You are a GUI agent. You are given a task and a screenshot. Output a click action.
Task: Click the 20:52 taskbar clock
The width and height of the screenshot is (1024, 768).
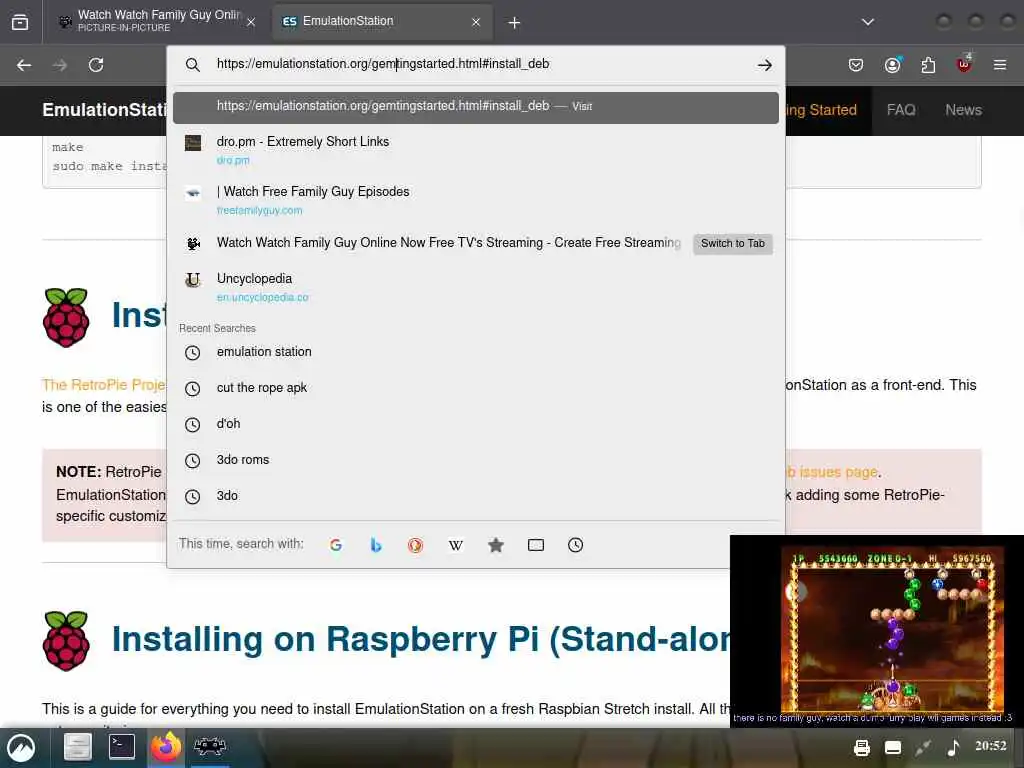point(991,746)
